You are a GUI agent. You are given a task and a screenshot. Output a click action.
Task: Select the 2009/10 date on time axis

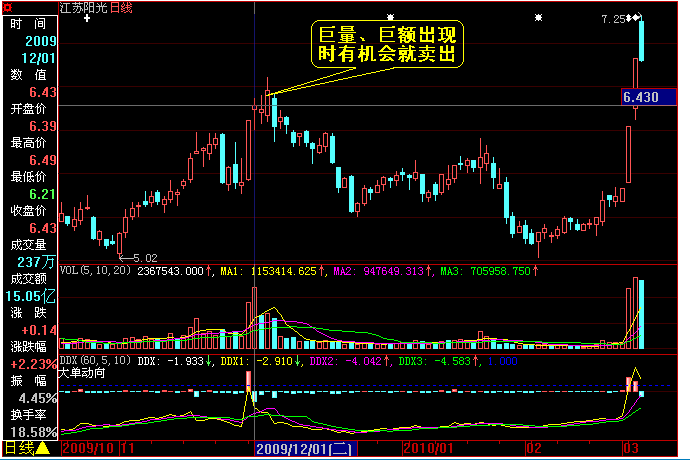click(x=88, y=449)
